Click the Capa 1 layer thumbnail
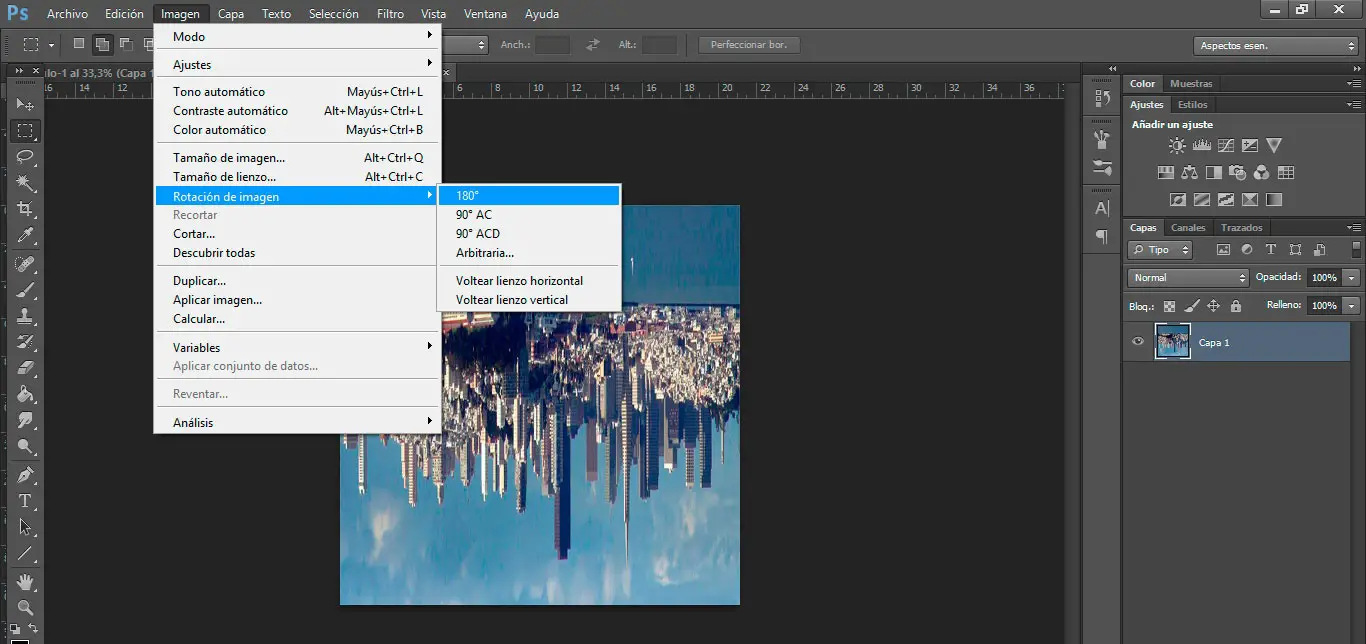Viewport: 1366px width, 644px height. (x=1172, y=342)
